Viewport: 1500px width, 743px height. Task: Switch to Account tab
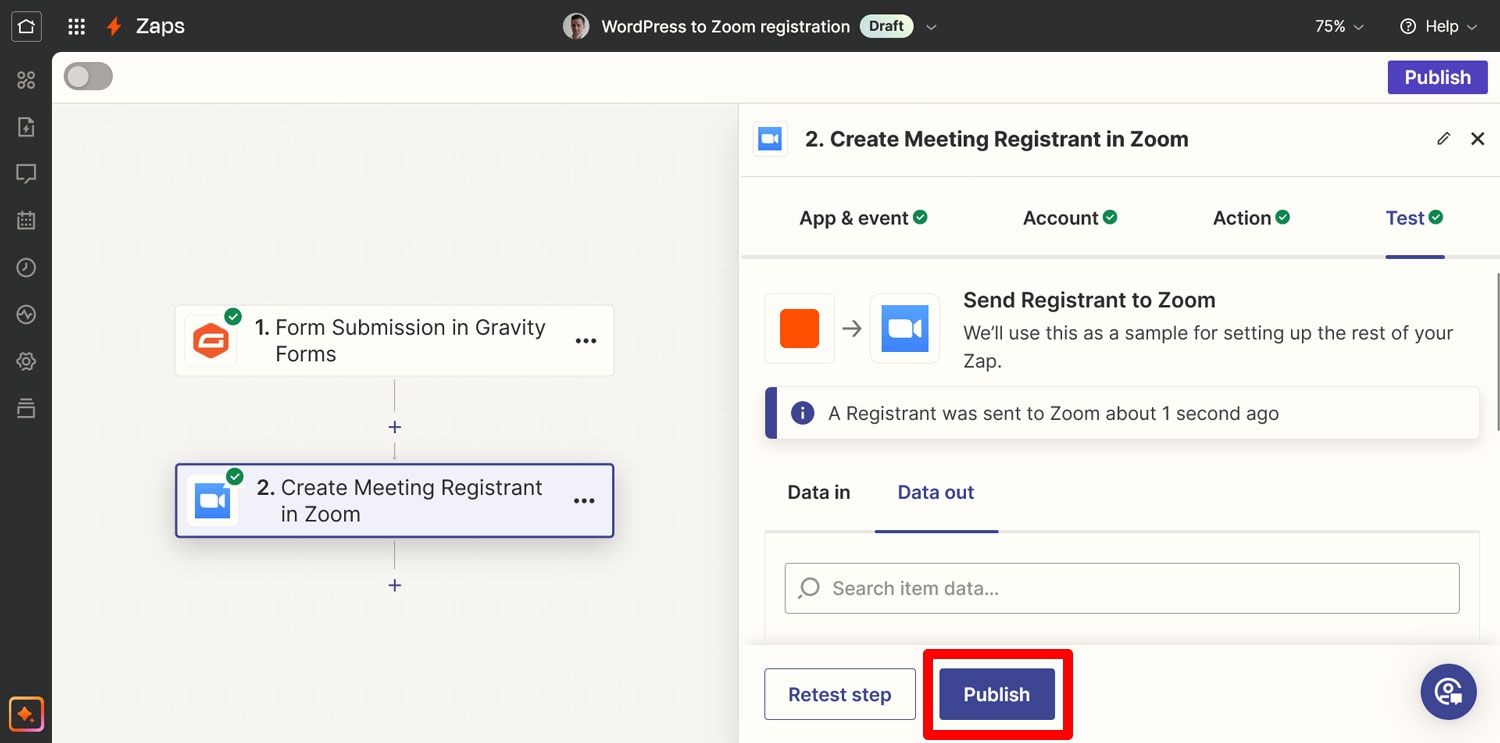1070,218
